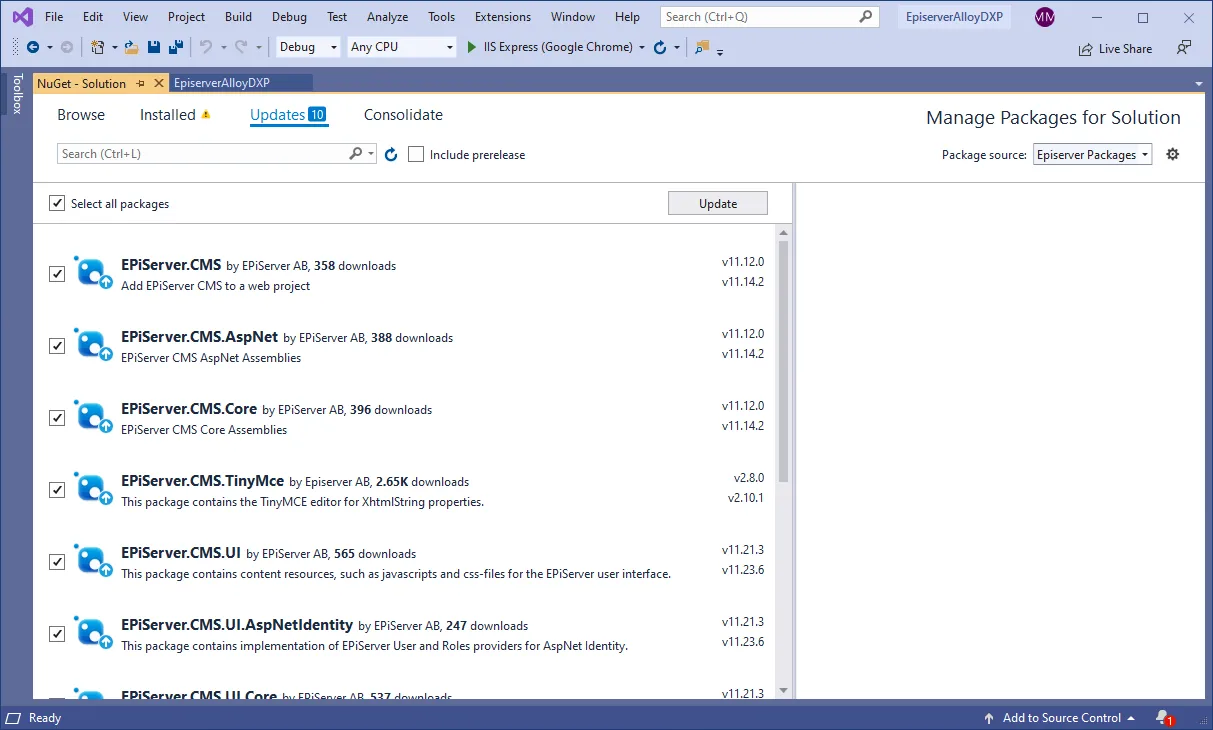Click the Send Feedback person icon
1213x730 pixels.
click(x=1184, y=47)
